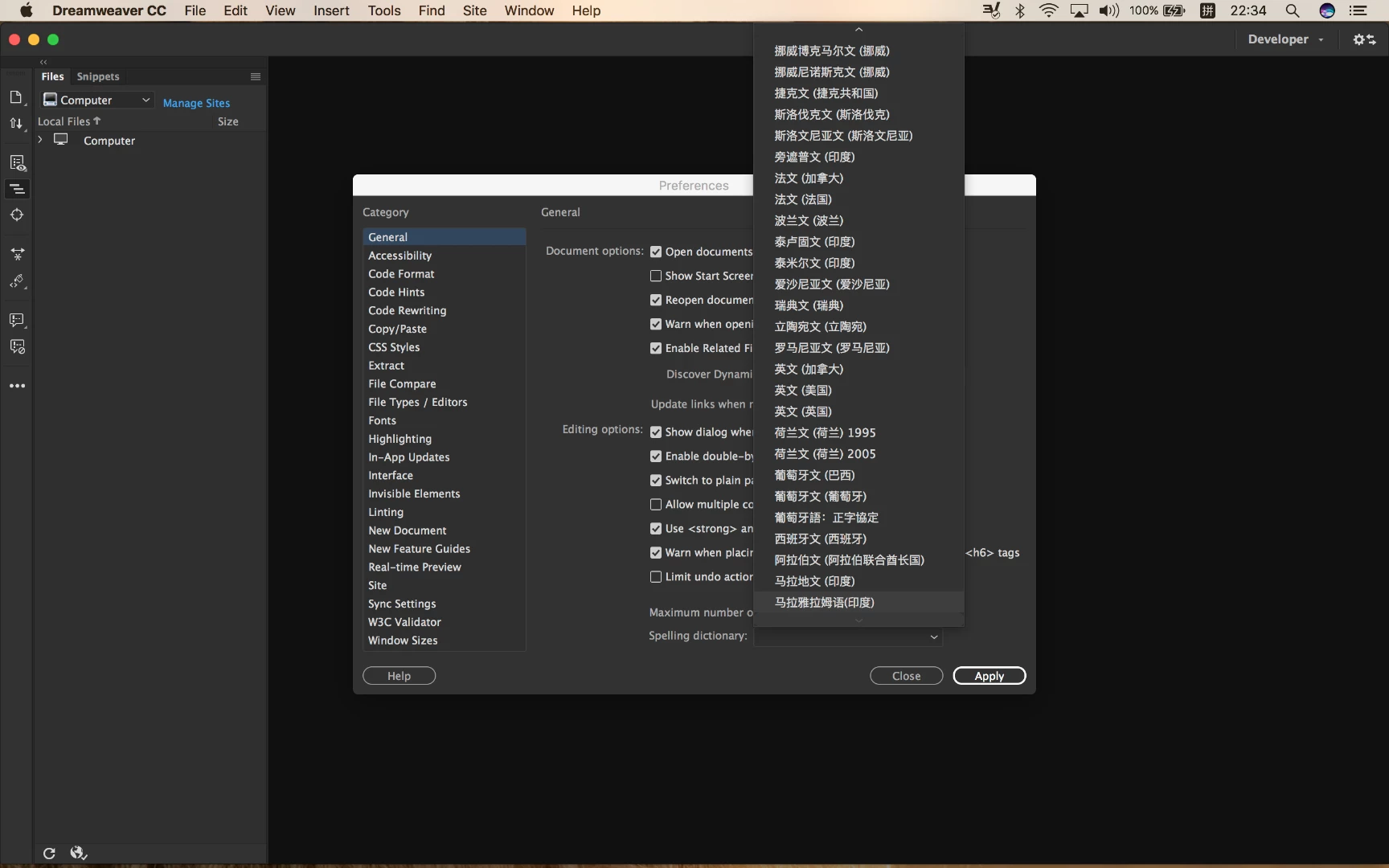
Task: Sort by Local Files column header
Action: tap(69, 121)
